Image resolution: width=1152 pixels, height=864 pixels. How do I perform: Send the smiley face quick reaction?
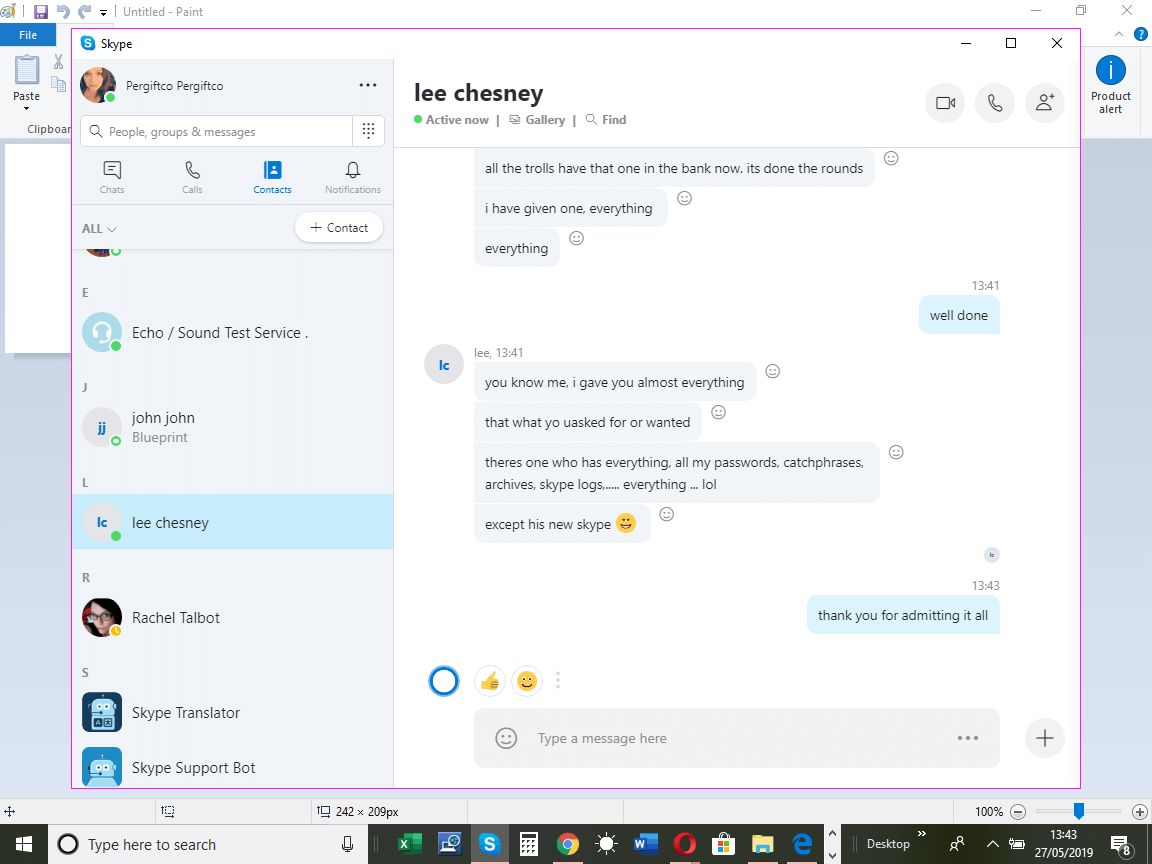pyautogui.click(x=527, y=681)
